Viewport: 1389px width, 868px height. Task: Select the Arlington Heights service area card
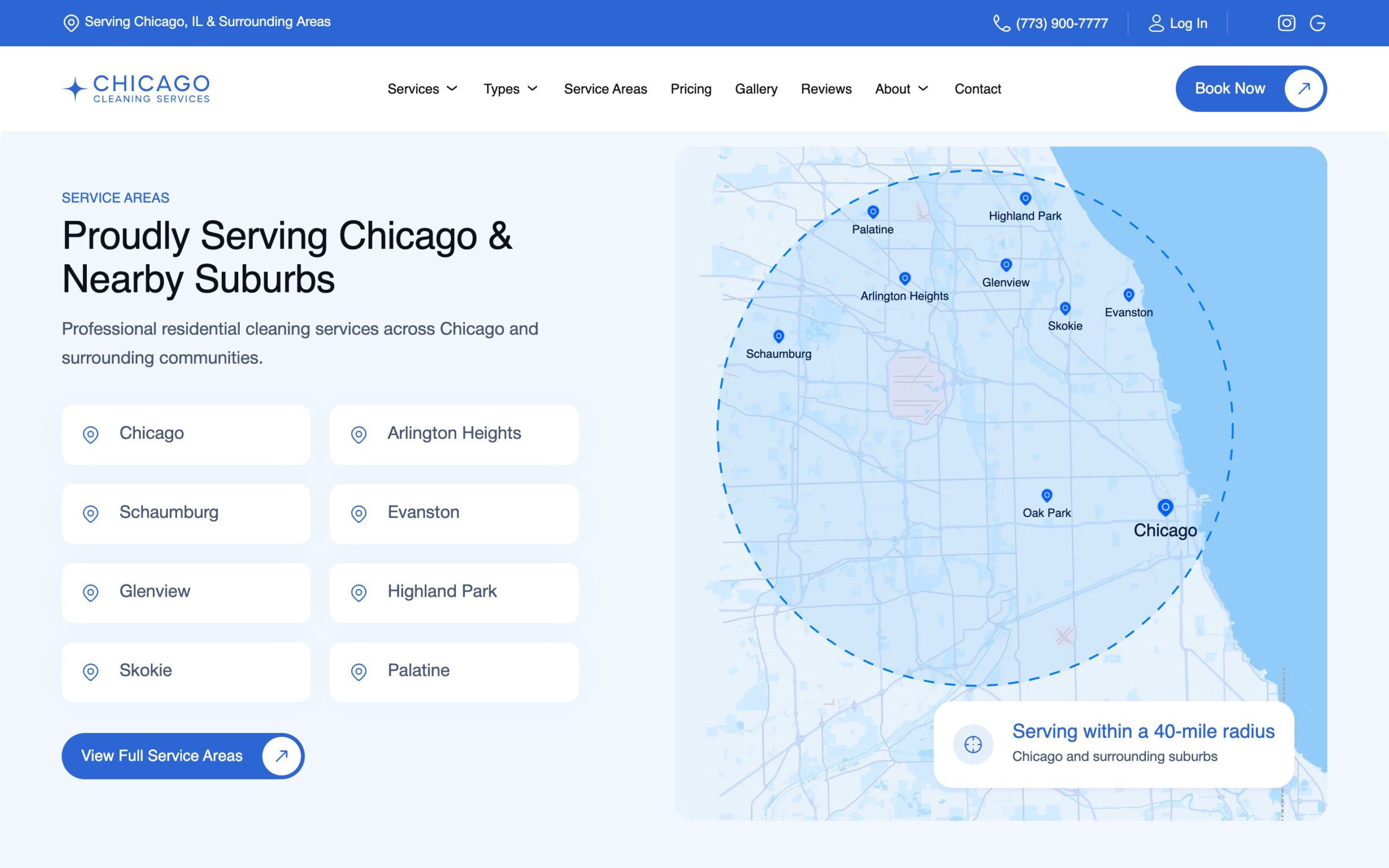pos(454,435)
